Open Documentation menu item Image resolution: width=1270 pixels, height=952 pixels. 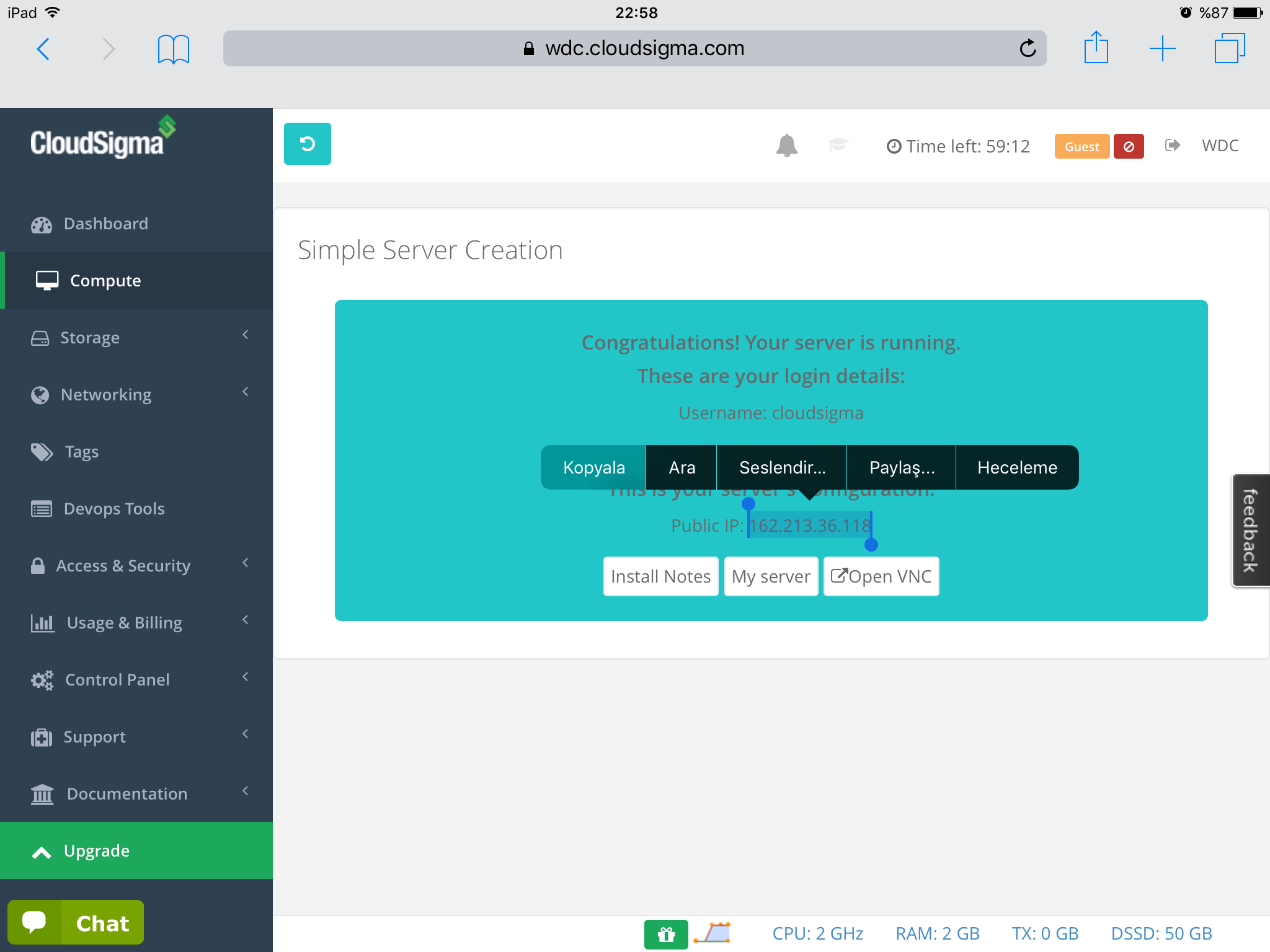pos(136,794)
